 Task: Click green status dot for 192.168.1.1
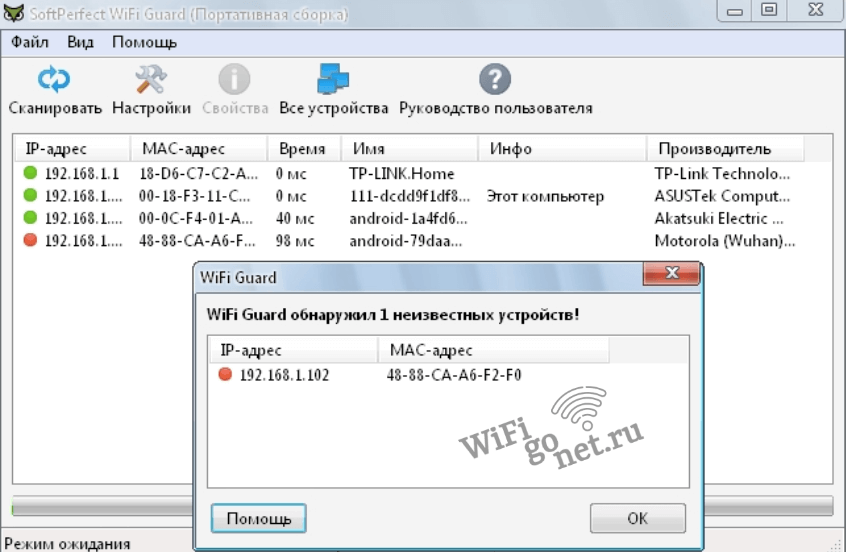tap(30, 173)
